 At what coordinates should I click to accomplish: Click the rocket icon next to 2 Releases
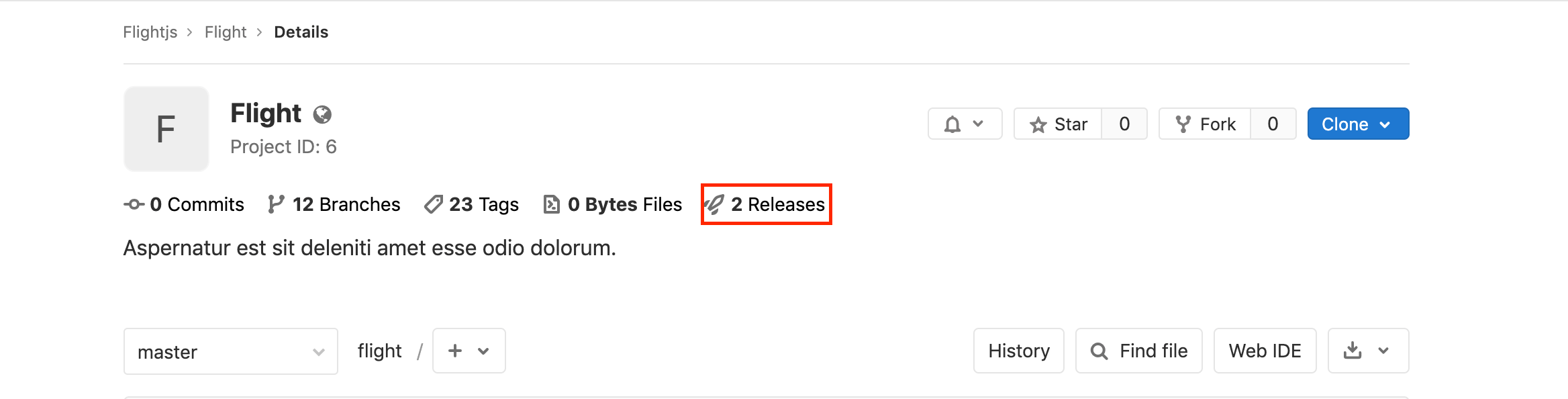pyautogui.click(x=714, y=204)
